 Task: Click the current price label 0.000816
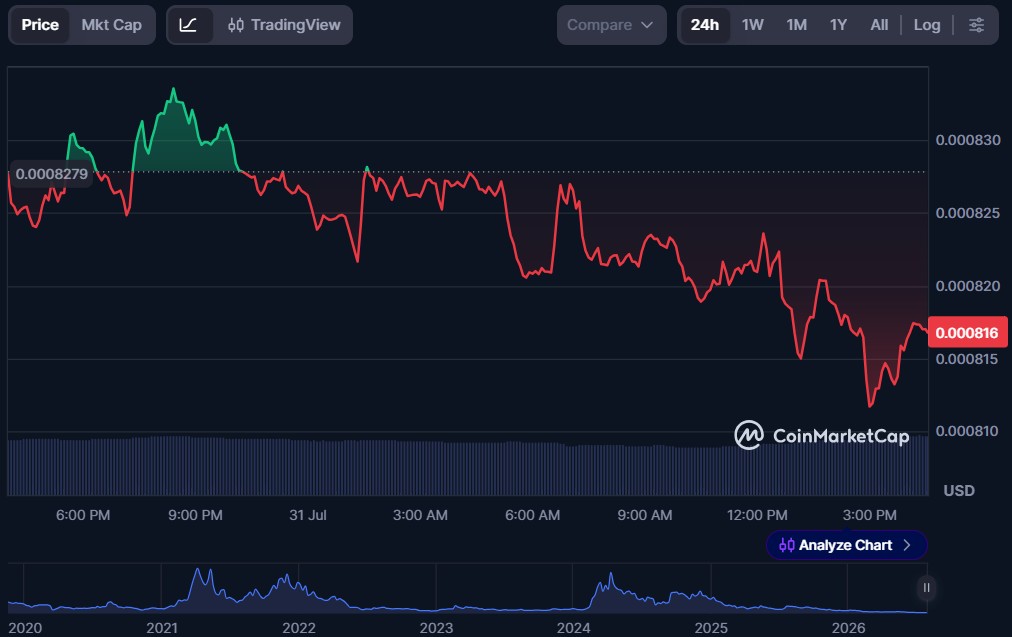(x=967, y=332)
